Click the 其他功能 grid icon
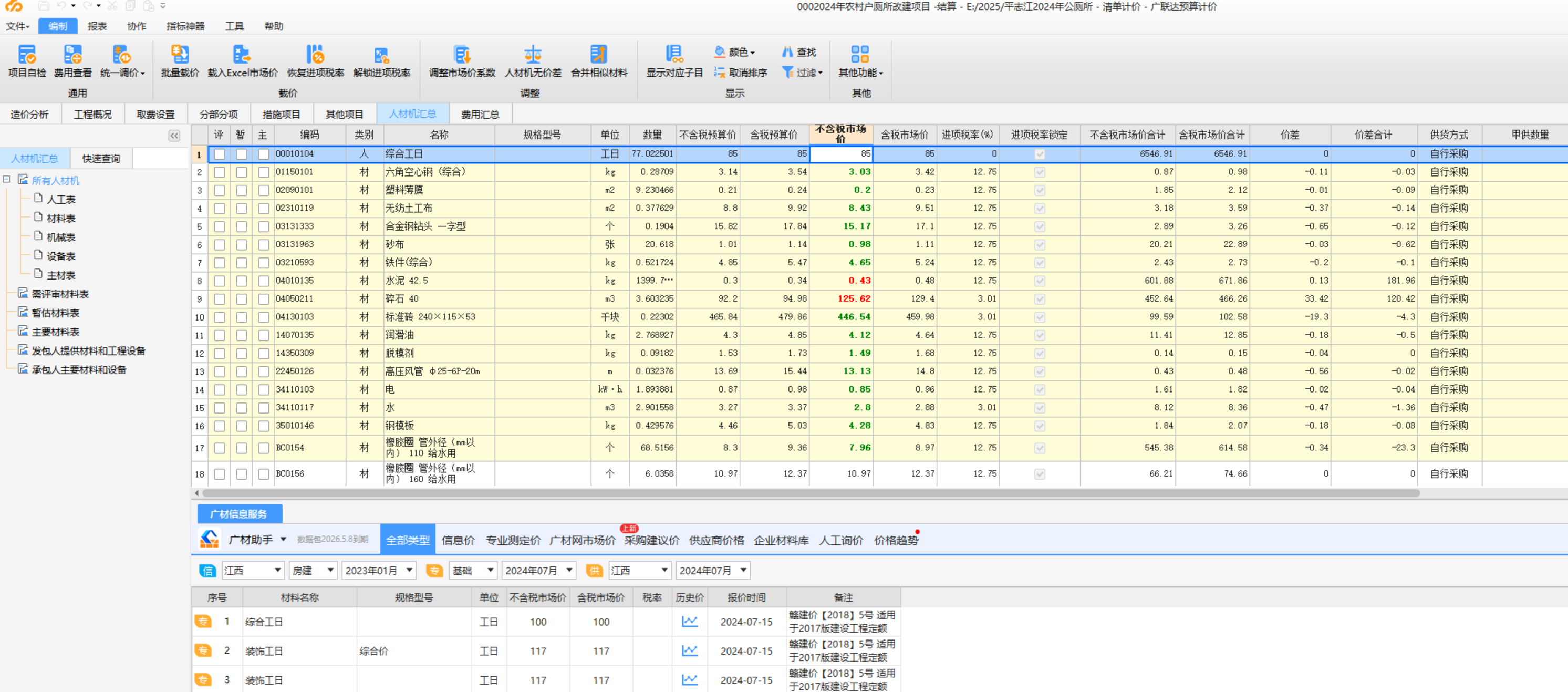This screenshot has height=692, width=1568. click(859, 54)
